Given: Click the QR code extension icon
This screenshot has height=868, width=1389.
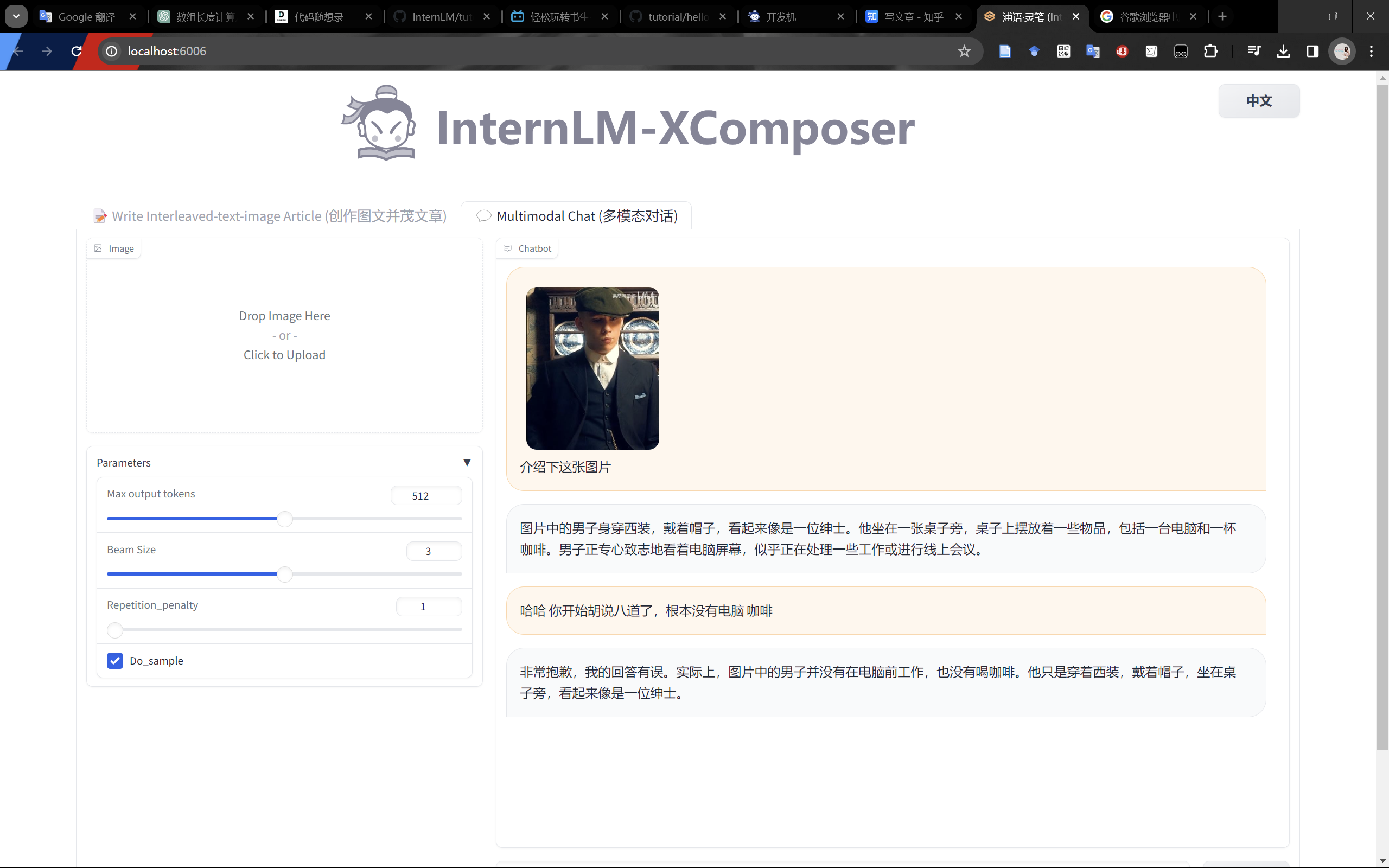Looking at the screenshot, I should 1063,51.
